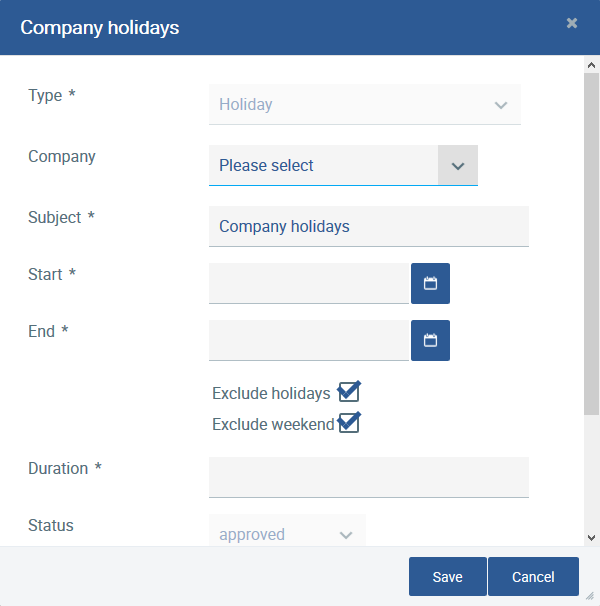Open the Status approved dropdown

point(287,534)
